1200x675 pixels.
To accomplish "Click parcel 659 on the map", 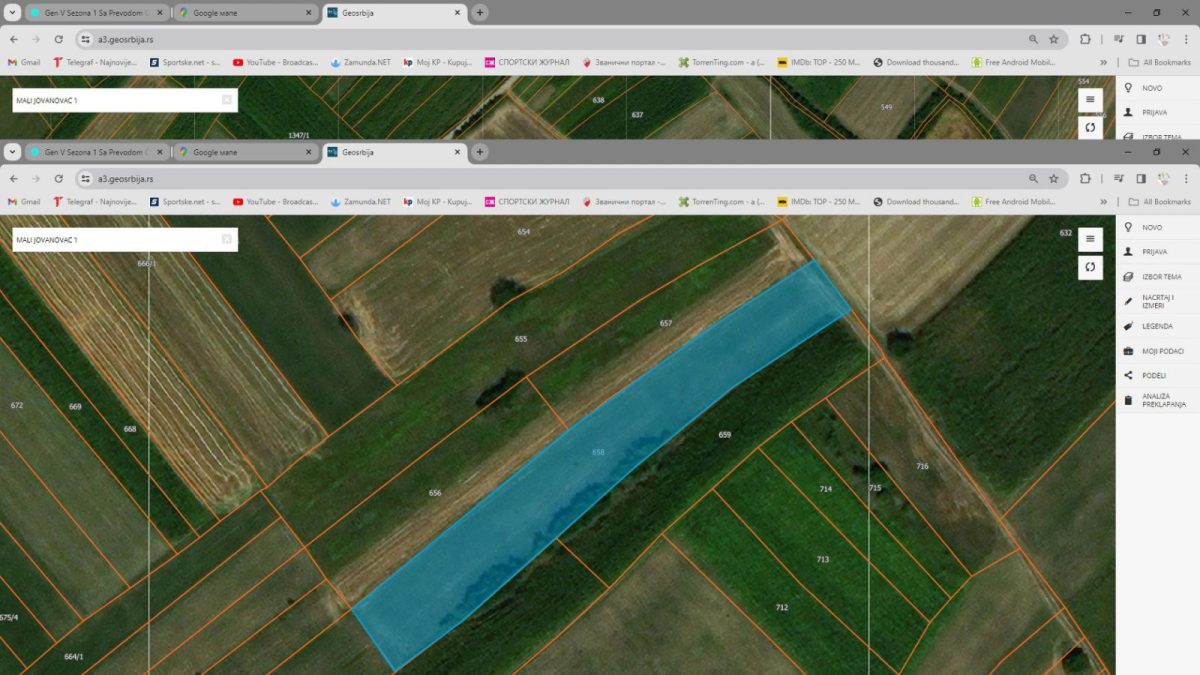I will [725, 435].
